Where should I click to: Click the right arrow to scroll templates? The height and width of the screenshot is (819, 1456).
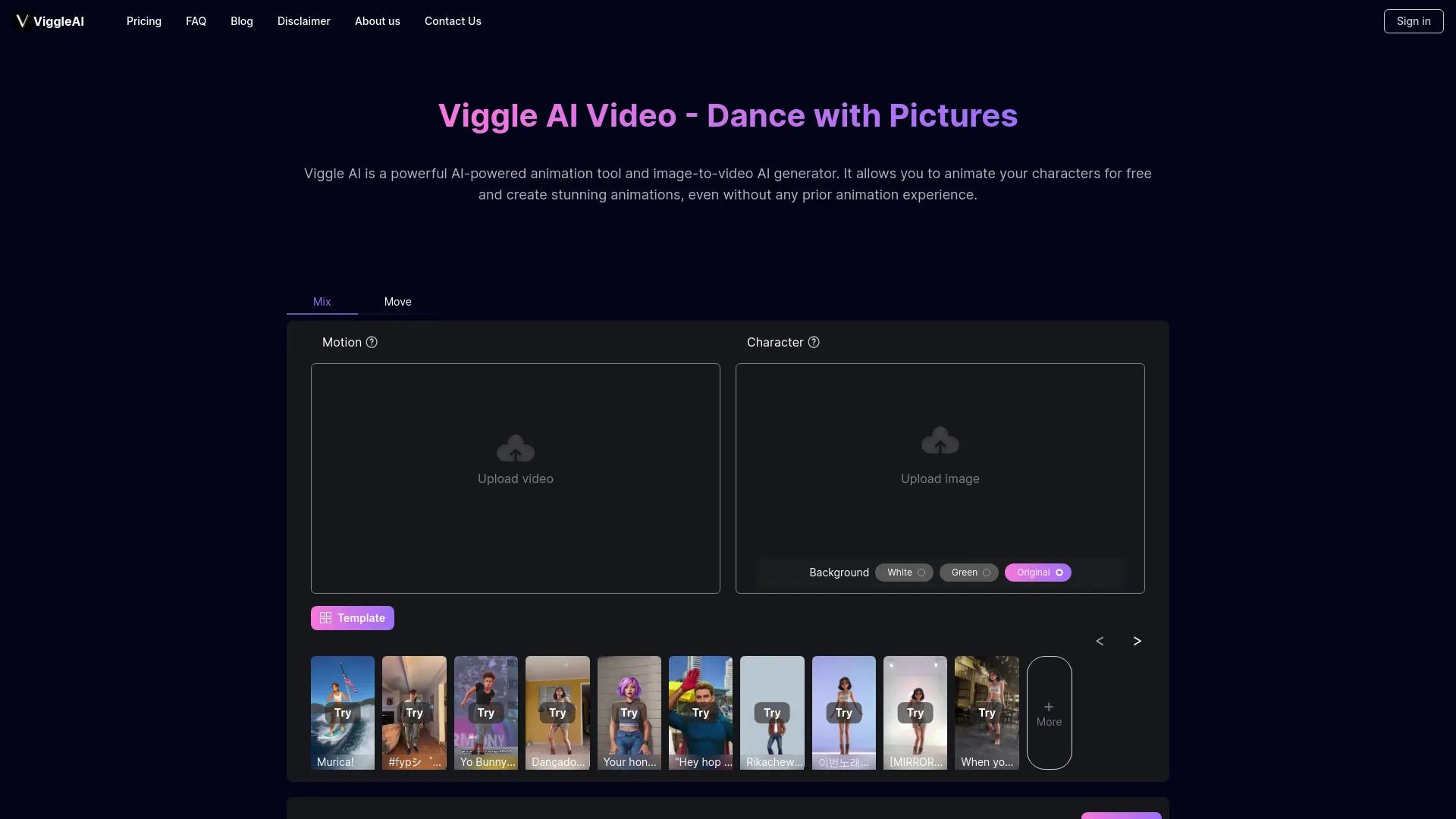pyautogui.click(x=1137, y=641)
